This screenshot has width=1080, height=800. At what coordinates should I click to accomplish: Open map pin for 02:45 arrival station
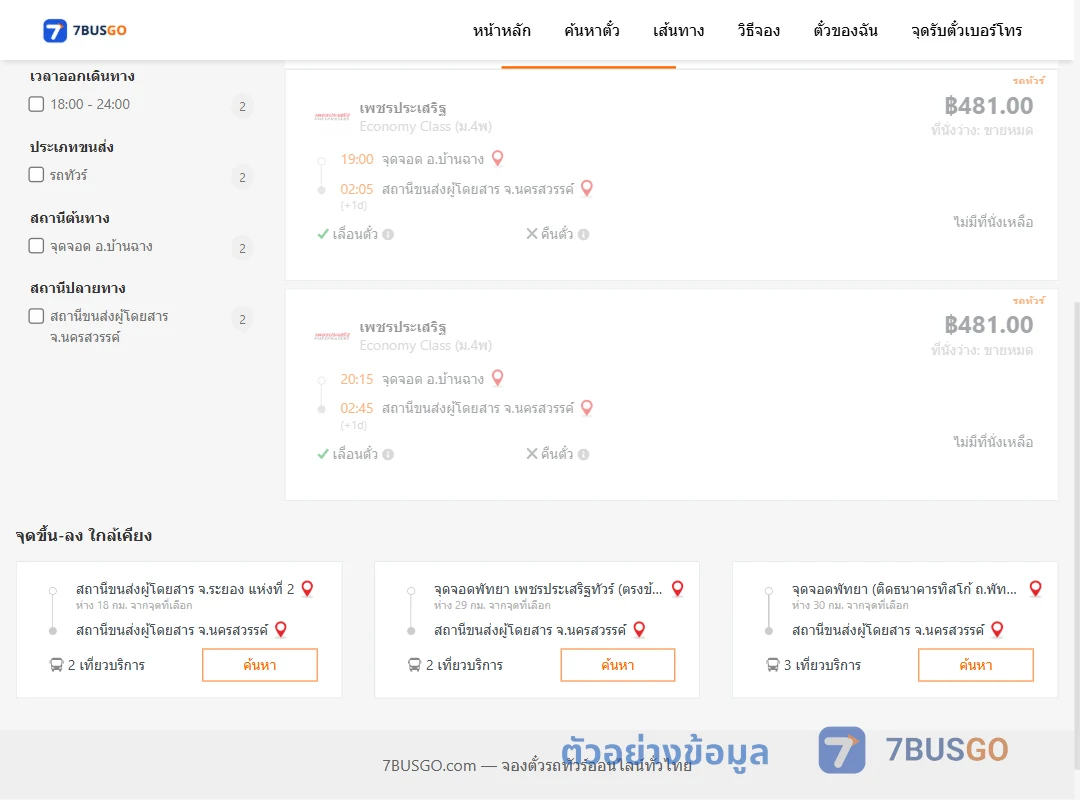pyautogui.click(x=587, y=408)
